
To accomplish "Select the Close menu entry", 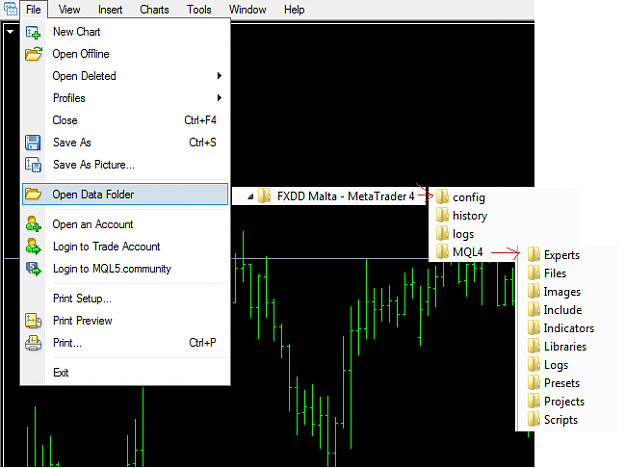I will pyautogui.click(x=125, y=120).
